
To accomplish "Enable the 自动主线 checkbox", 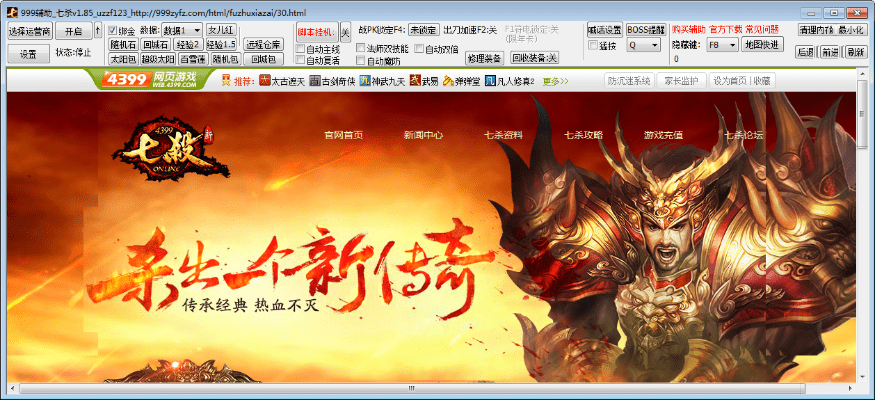I will coord(302,49).
